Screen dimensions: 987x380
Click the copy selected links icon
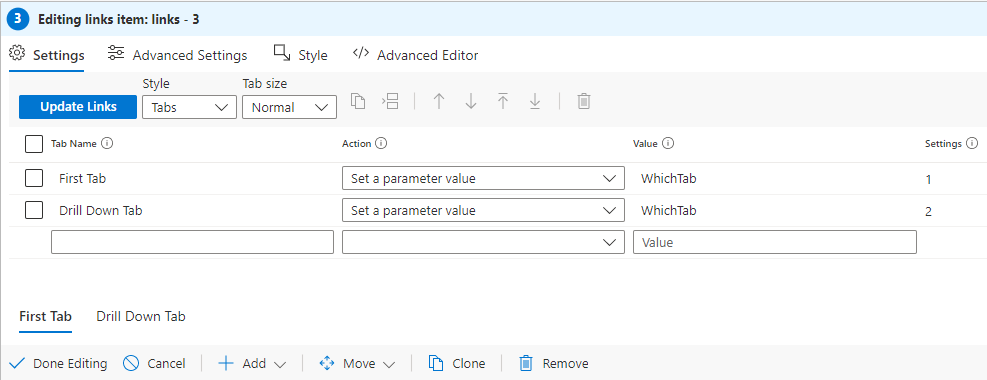tap(358, 101)
